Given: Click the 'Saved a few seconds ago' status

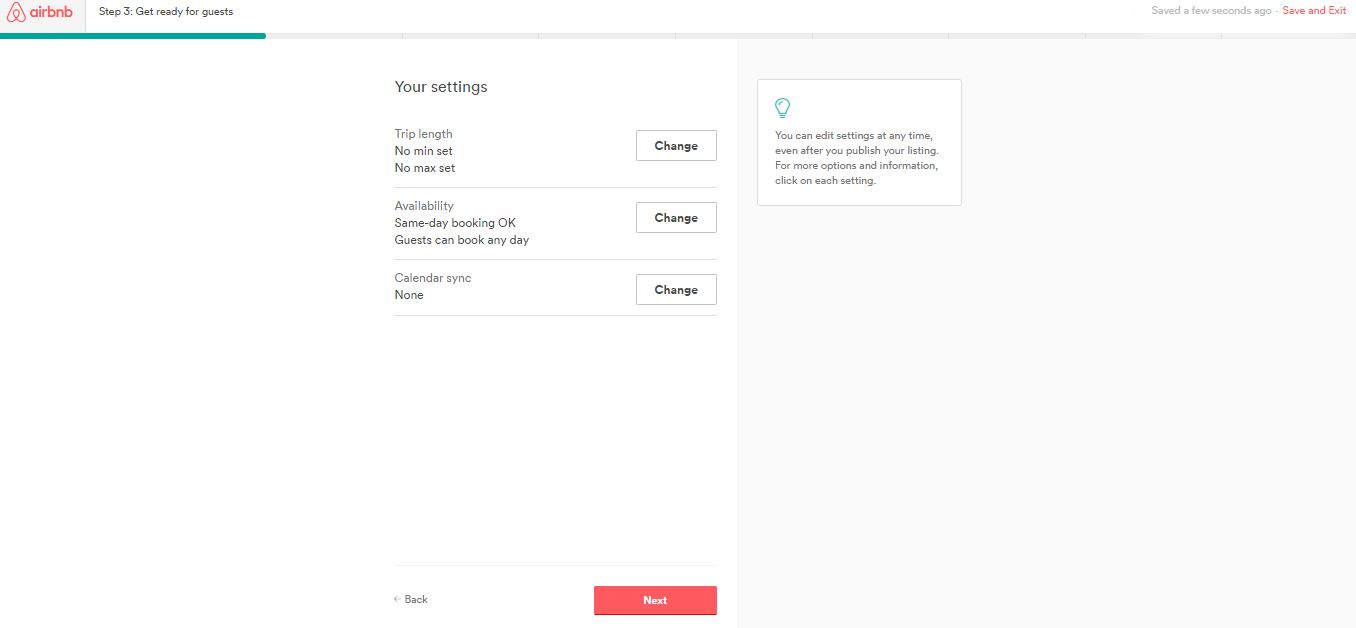Looking at the screenshot, I should pyautogui.click(x=1211, y=11).
